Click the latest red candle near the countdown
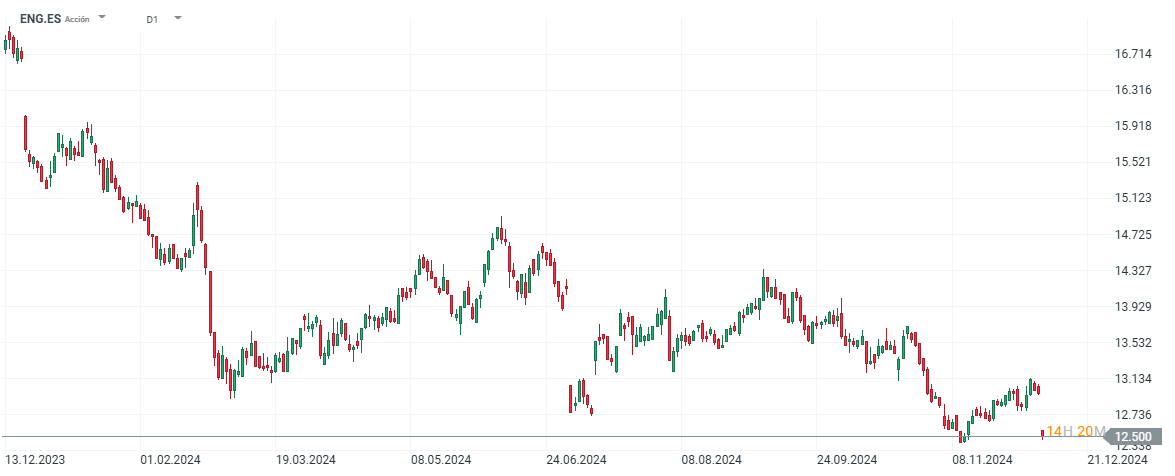This screenshot has height=476, width=1175. tap(1042, 433)
